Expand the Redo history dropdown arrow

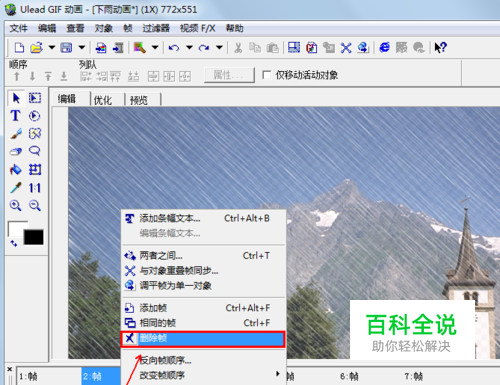pyautogui.click(x=219, y=48)
